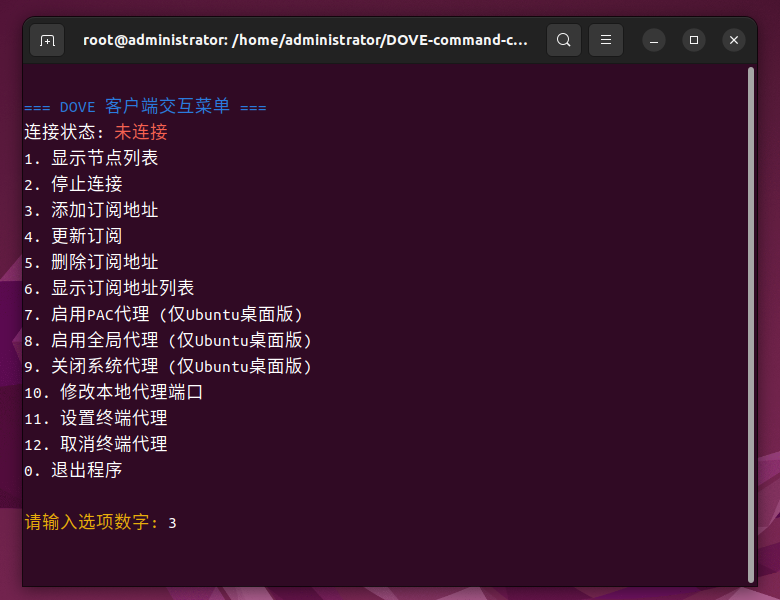Click the "请输入选项数字" input prompt
This screenshot has height=600, width=780.
(x=92, y=522)
